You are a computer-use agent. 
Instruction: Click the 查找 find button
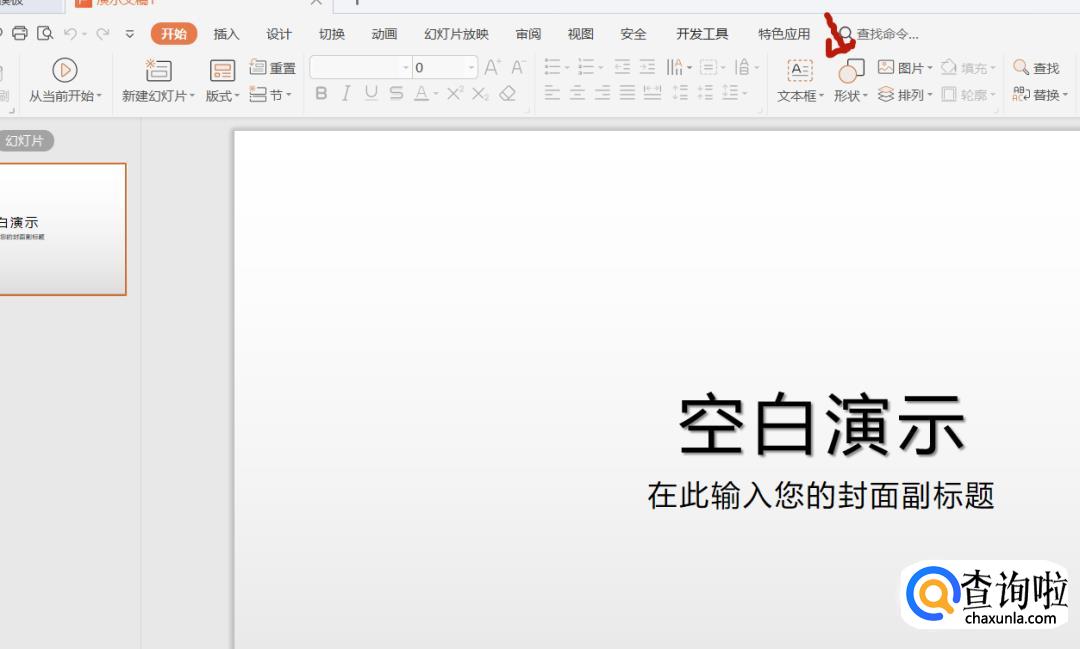point(1036,68)
